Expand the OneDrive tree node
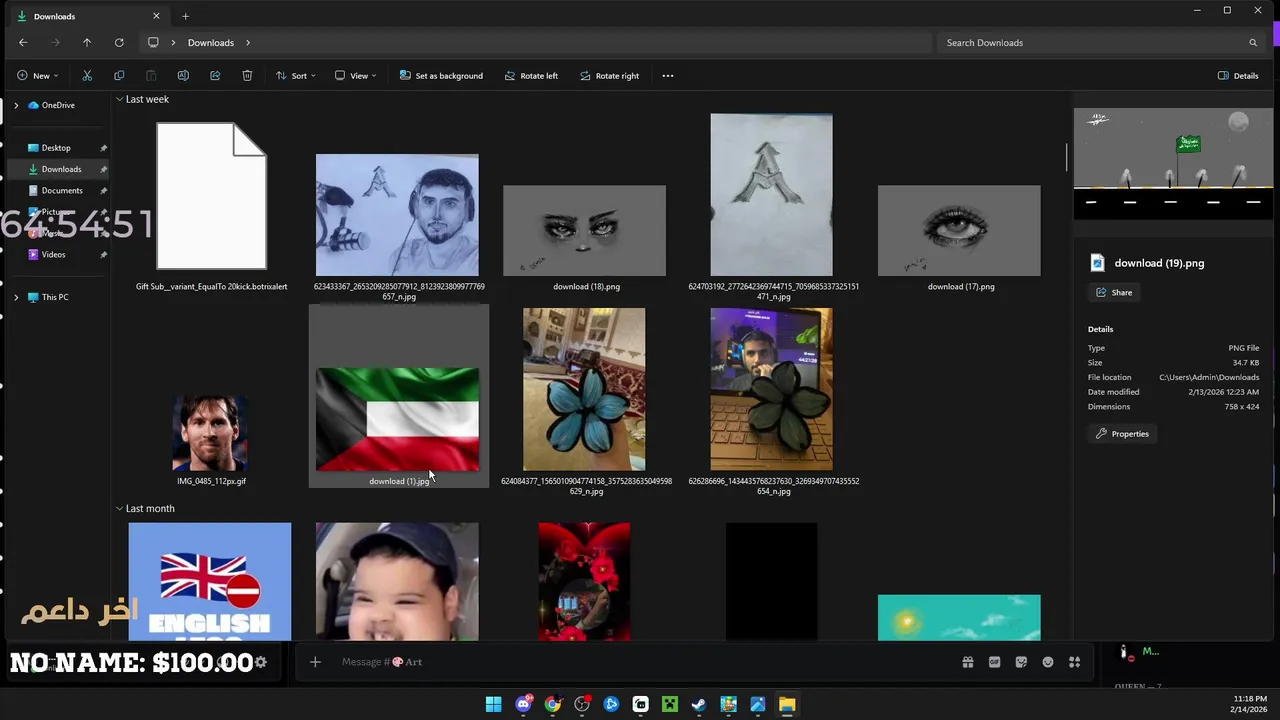Screen dimensions: 1280x720 [x=16, y=105]
